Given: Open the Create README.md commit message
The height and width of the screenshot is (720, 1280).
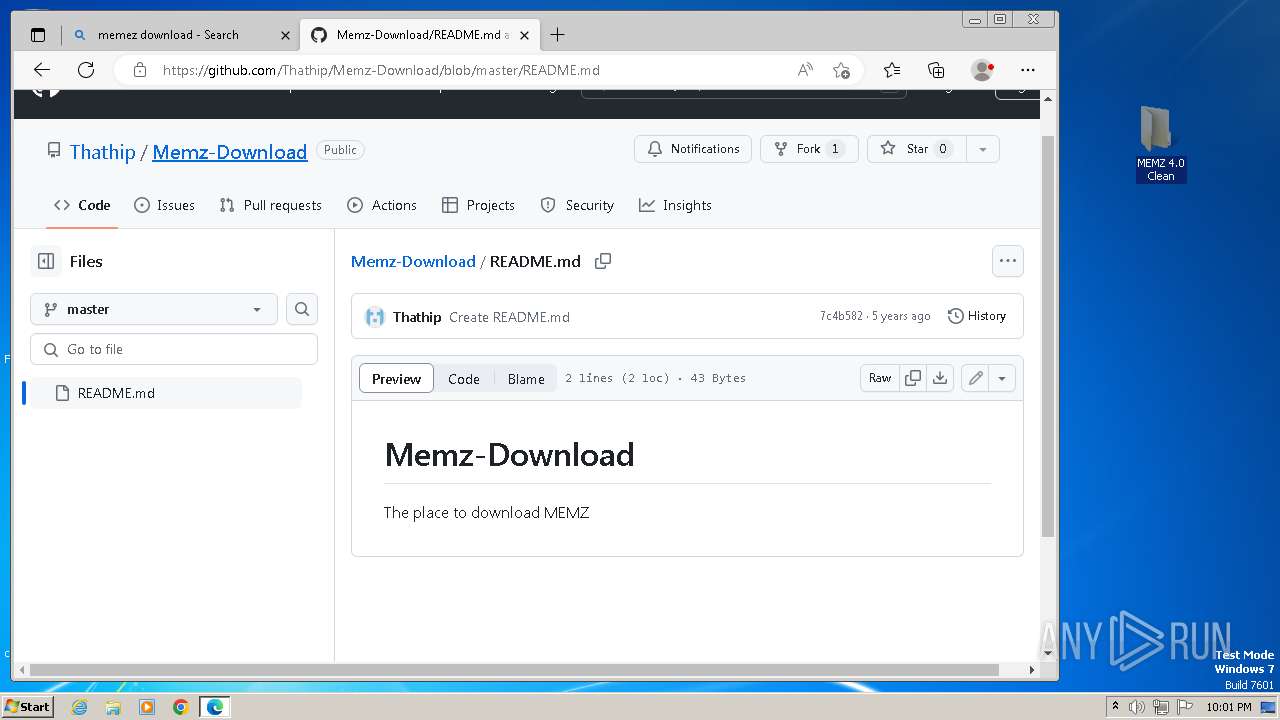Looking at the screenshot, I should pyautogui.click(x=509, y=317).
